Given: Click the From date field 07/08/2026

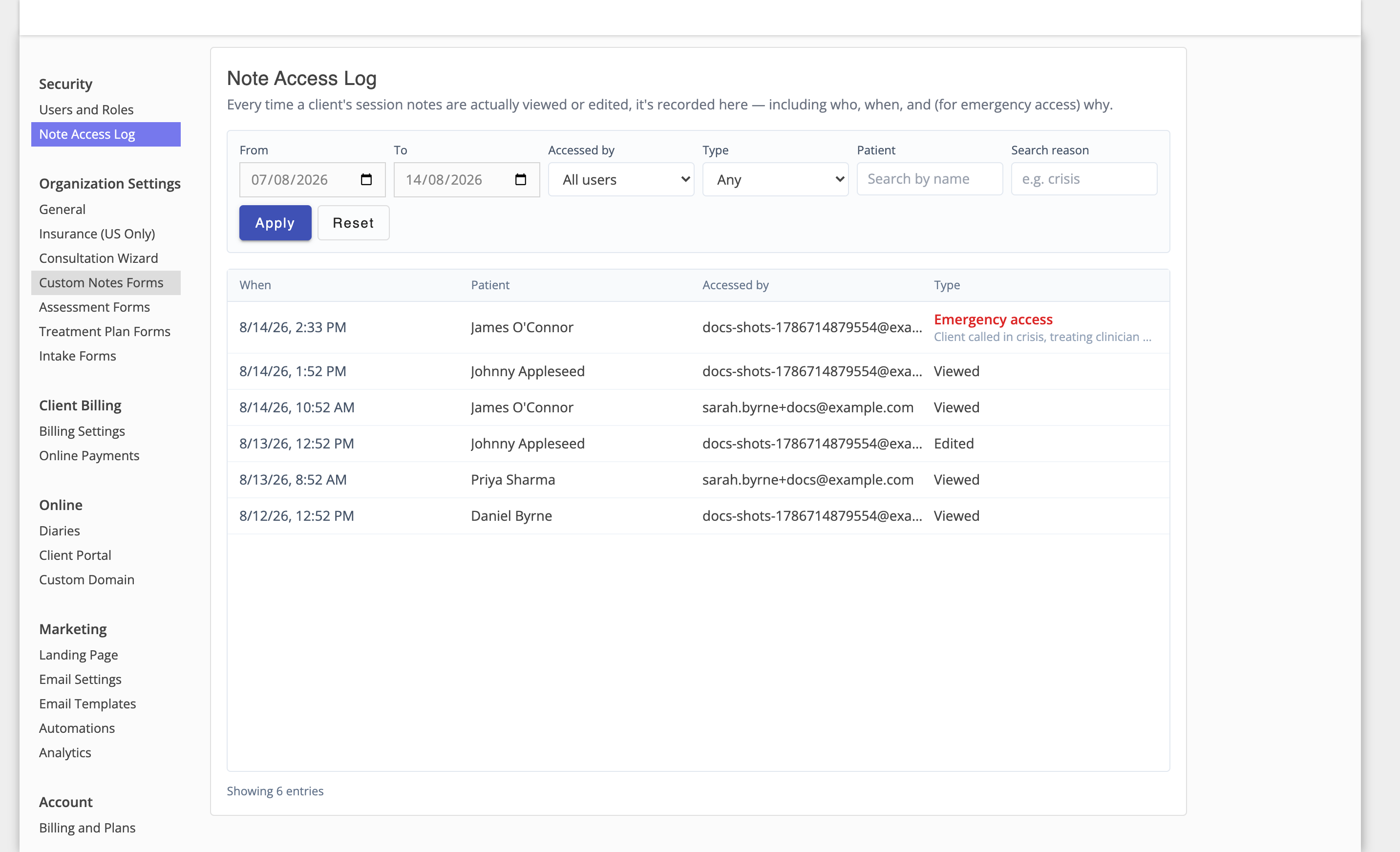Looking at the screenshot, I should coord(313,180).
